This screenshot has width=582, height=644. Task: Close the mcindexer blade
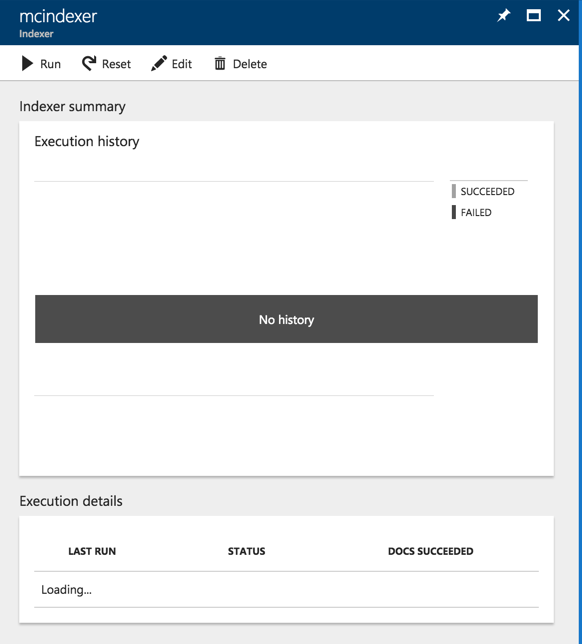564,16
